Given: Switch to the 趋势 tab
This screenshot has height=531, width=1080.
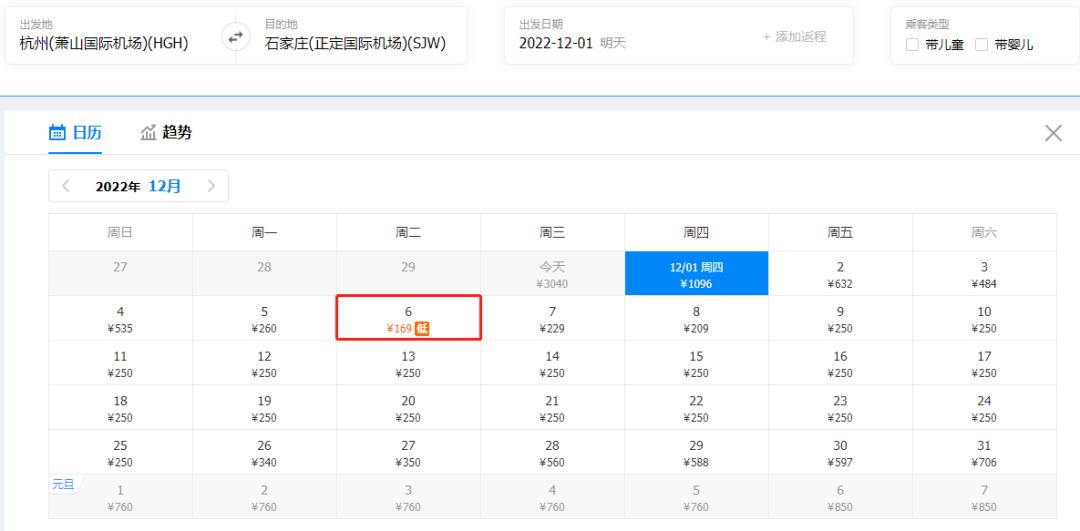Looking at the screenshot, I should [x=166, y=132].
